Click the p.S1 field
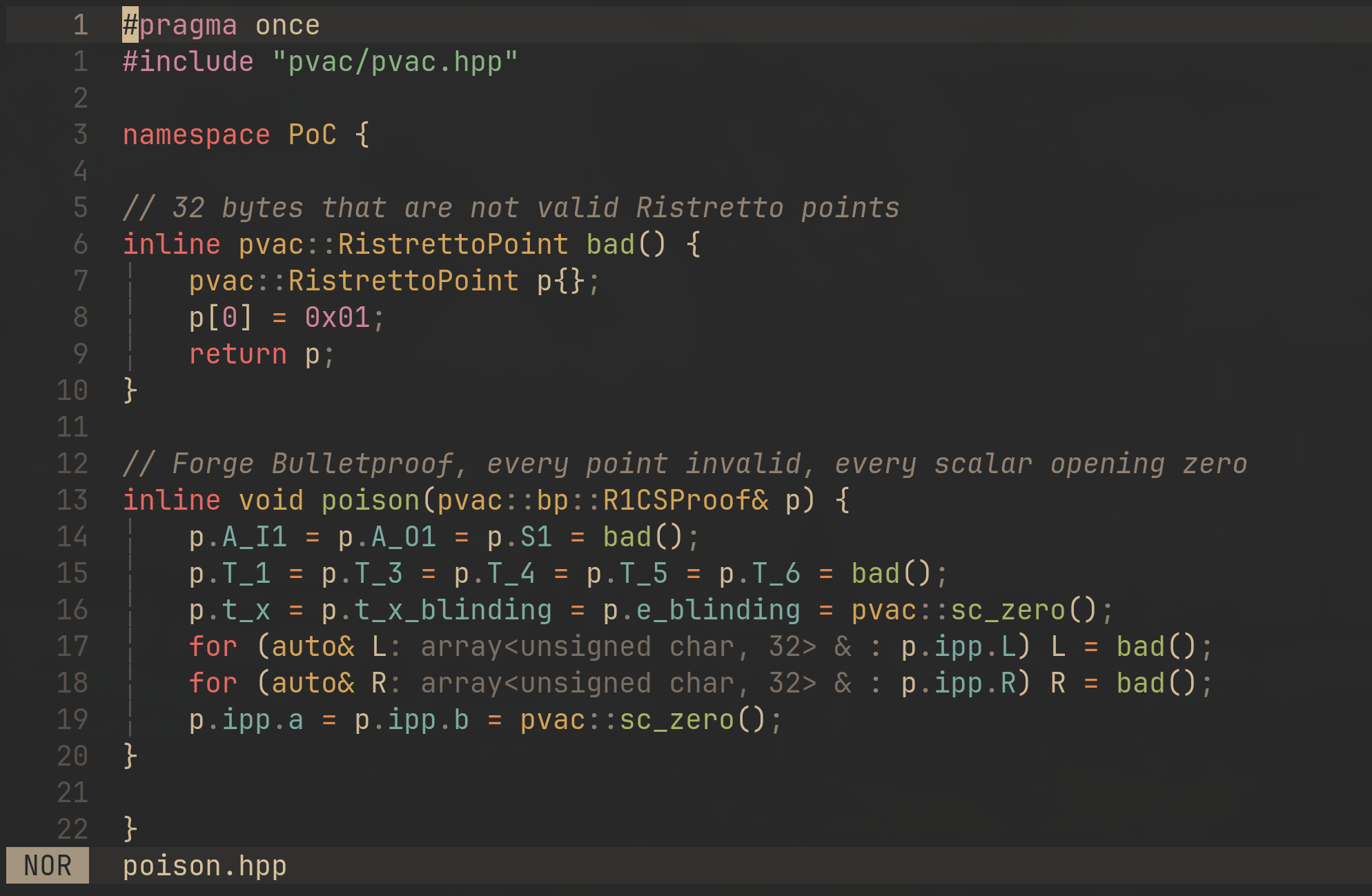1372x896 pixels. point(520,537)
